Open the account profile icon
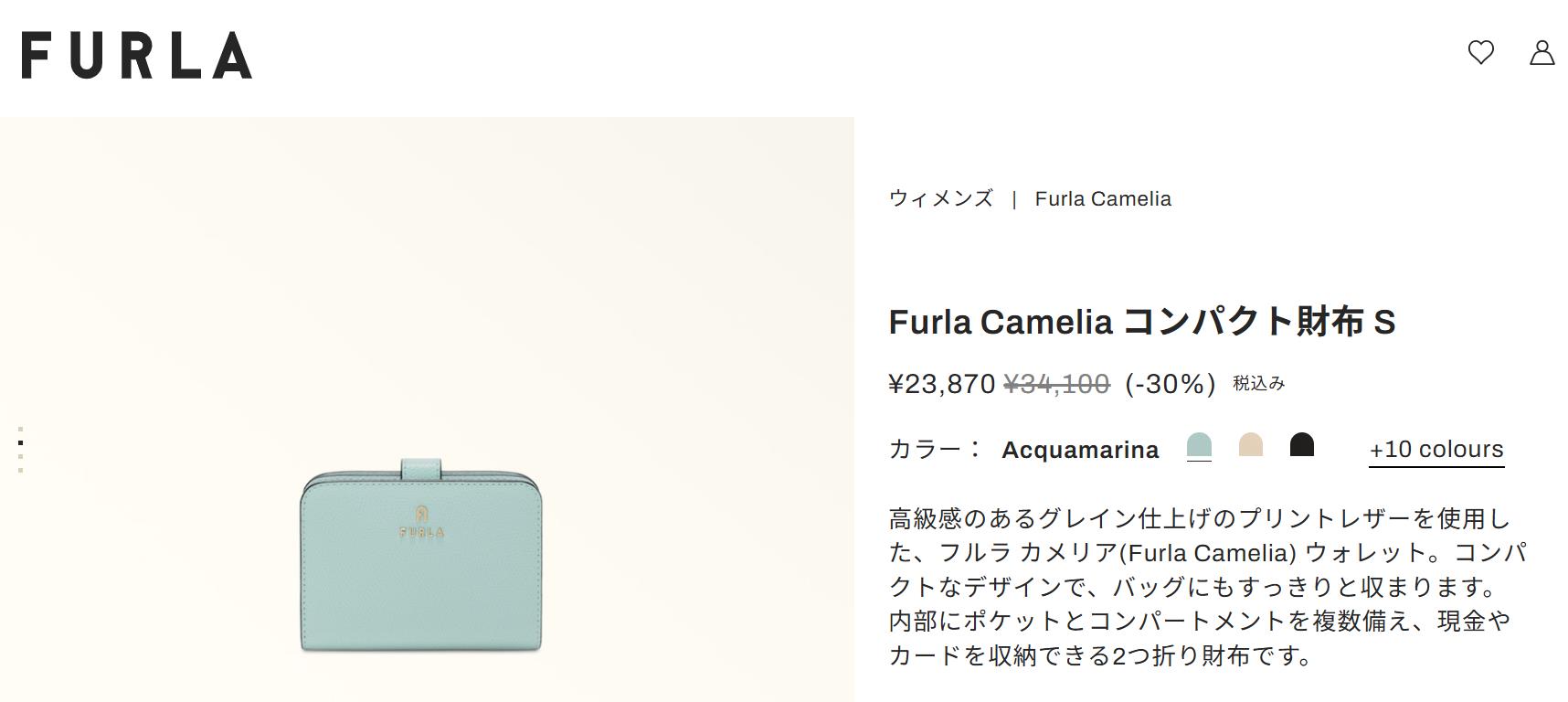 tap(1542, 53)
